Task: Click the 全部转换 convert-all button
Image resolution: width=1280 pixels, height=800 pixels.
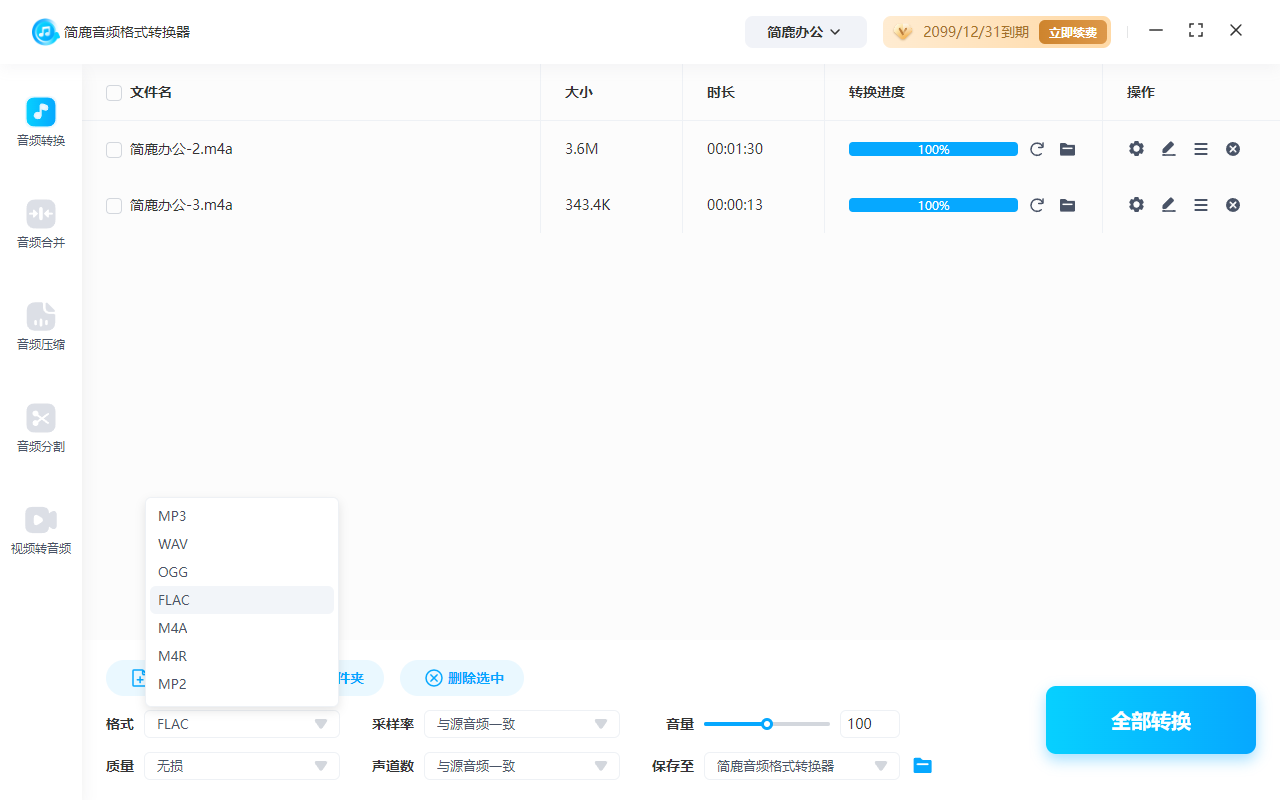Action: pyautogui.click(x=1150, y=719)
